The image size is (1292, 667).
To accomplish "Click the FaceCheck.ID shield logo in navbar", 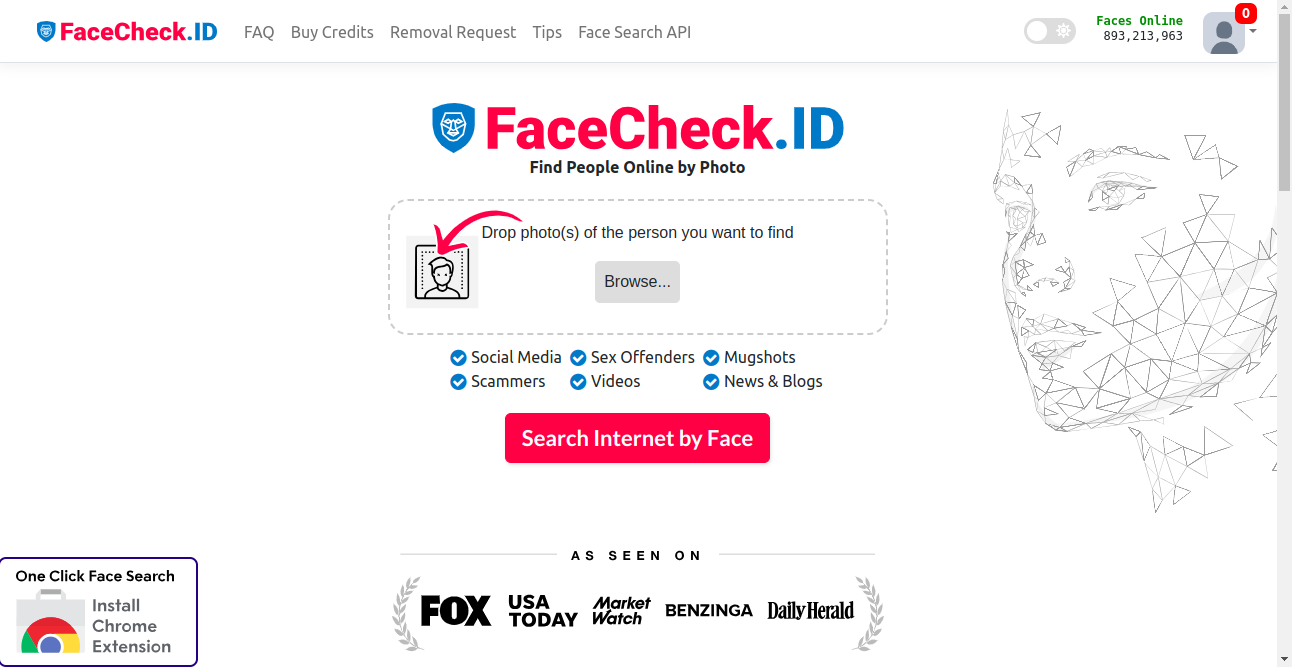I will click(46, 32).
